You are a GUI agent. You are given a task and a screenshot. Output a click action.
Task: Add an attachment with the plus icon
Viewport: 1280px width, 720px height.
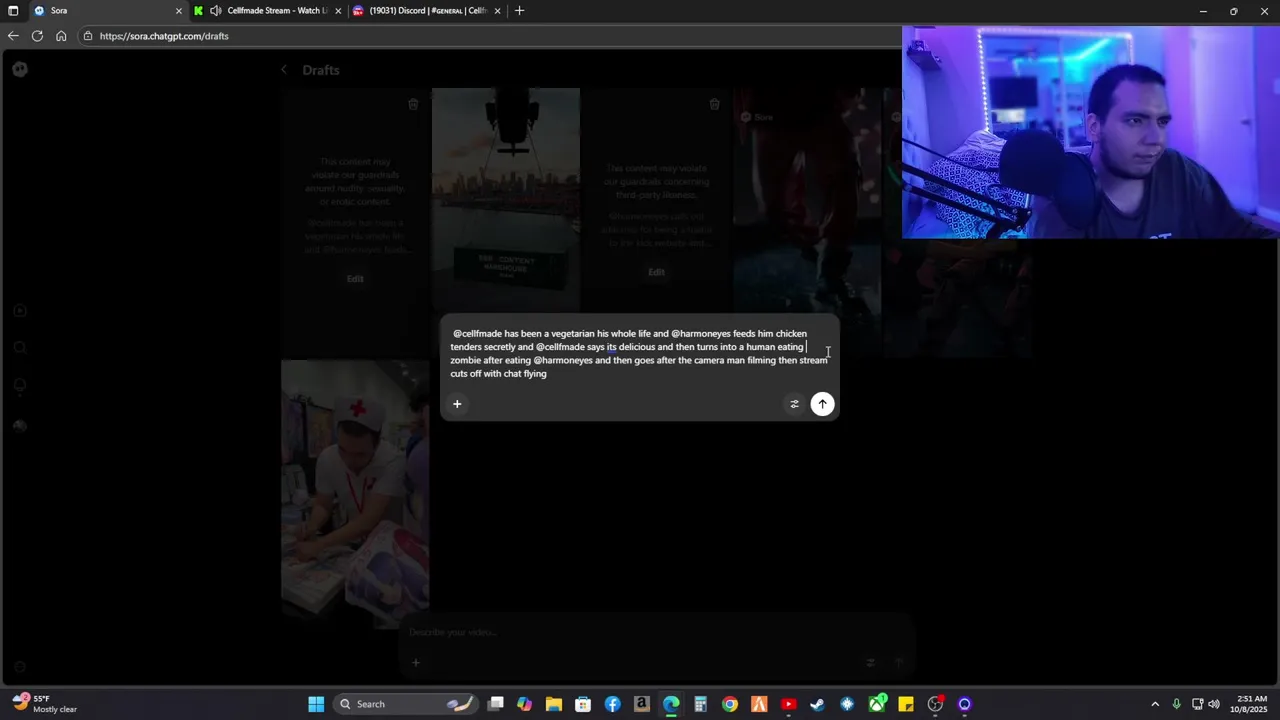point(457,404)
